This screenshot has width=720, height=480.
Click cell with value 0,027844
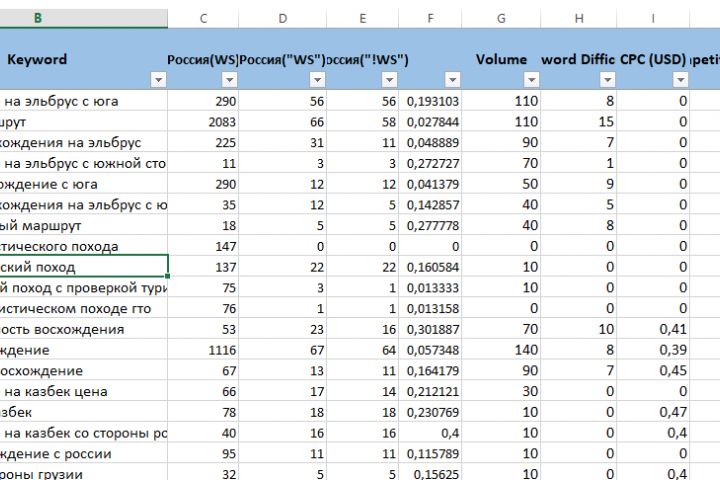430,122
